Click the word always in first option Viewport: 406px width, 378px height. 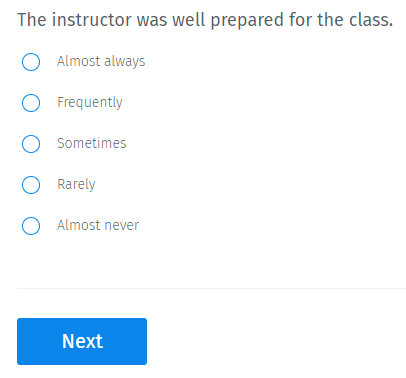(125, 62)
